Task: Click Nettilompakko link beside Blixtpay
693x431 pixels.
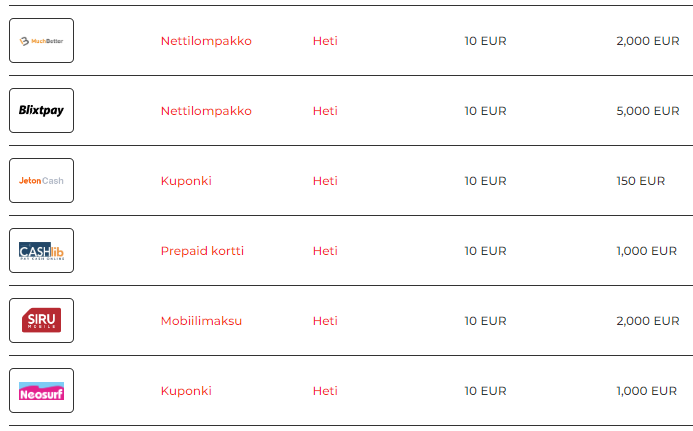Action: point(206,111)
